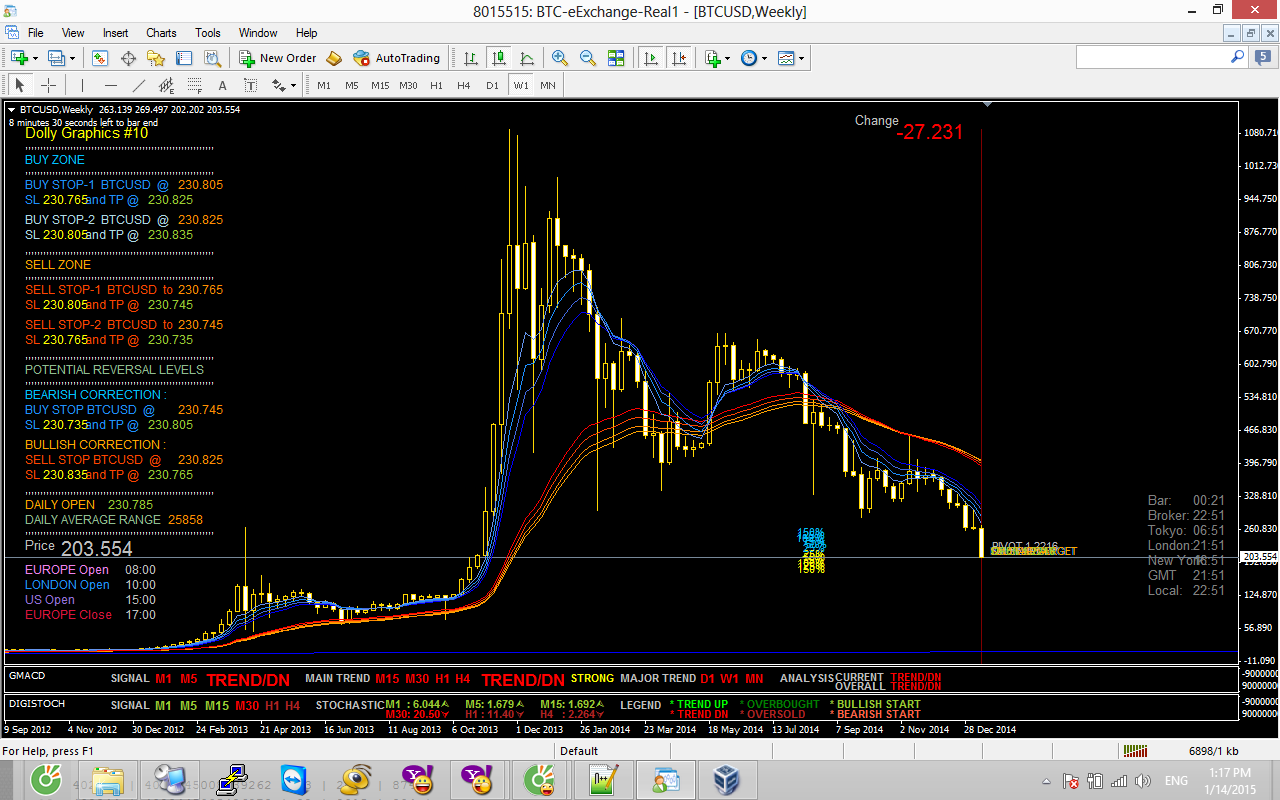Expand the Profiles dropdown arrow
This screenshot has height=800, width=1280.
[x=70, y=58]
